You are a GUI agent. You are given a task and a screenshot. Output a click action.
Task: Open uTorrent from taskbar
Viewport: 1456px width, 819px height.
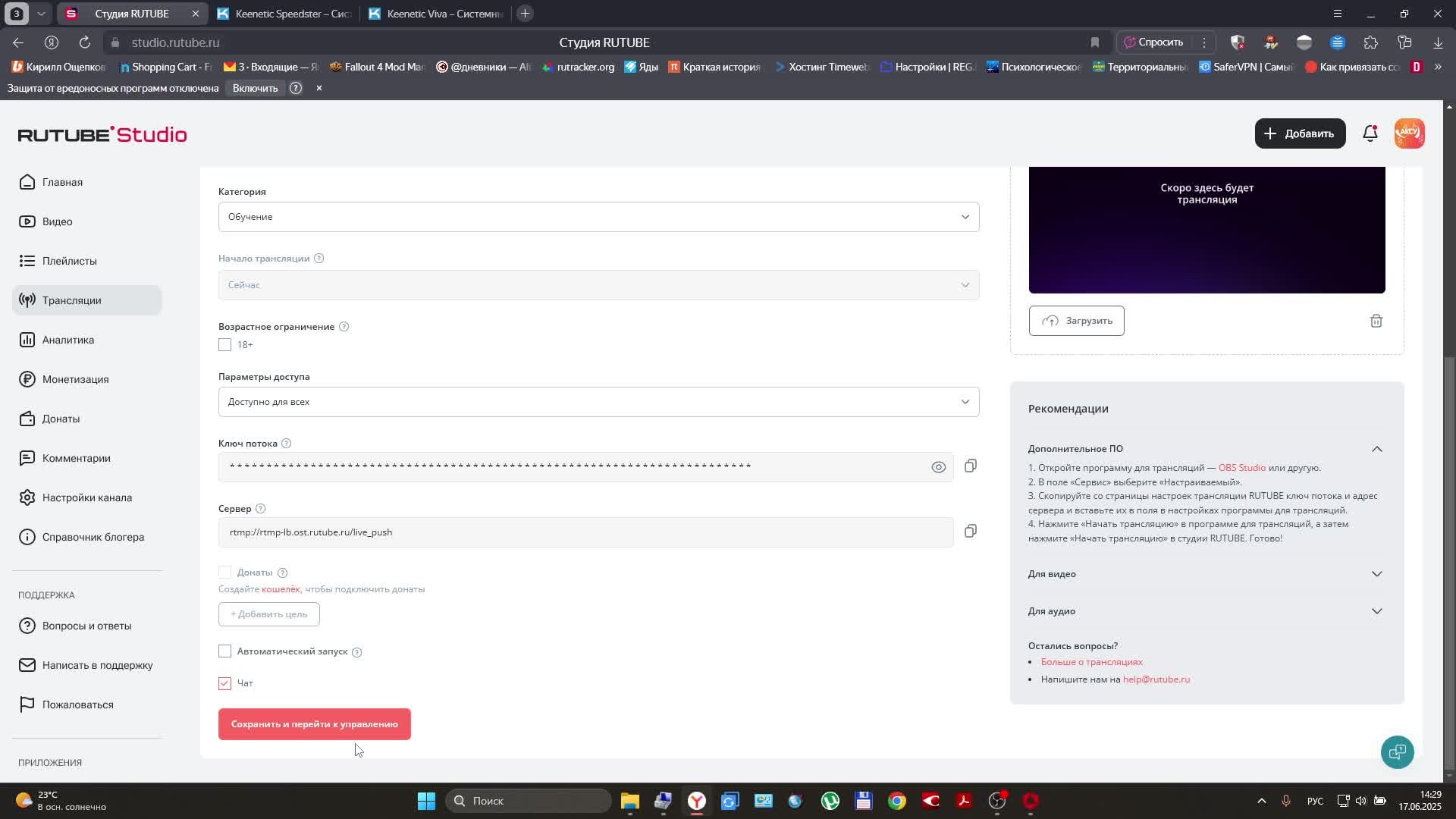click(x=830, y=801)
